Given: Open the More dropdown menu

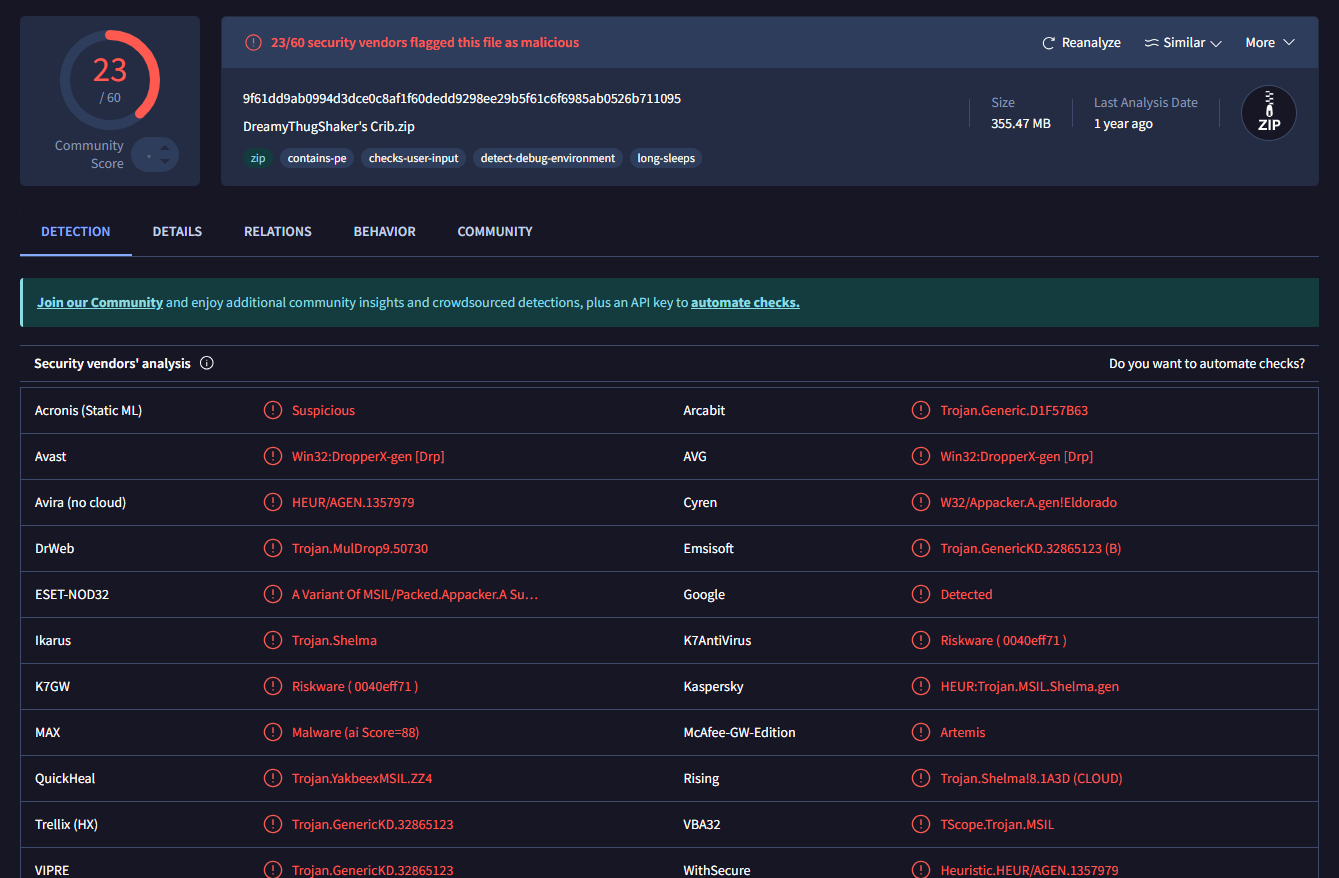Looking at the screenshot, I should (1270, 43).
